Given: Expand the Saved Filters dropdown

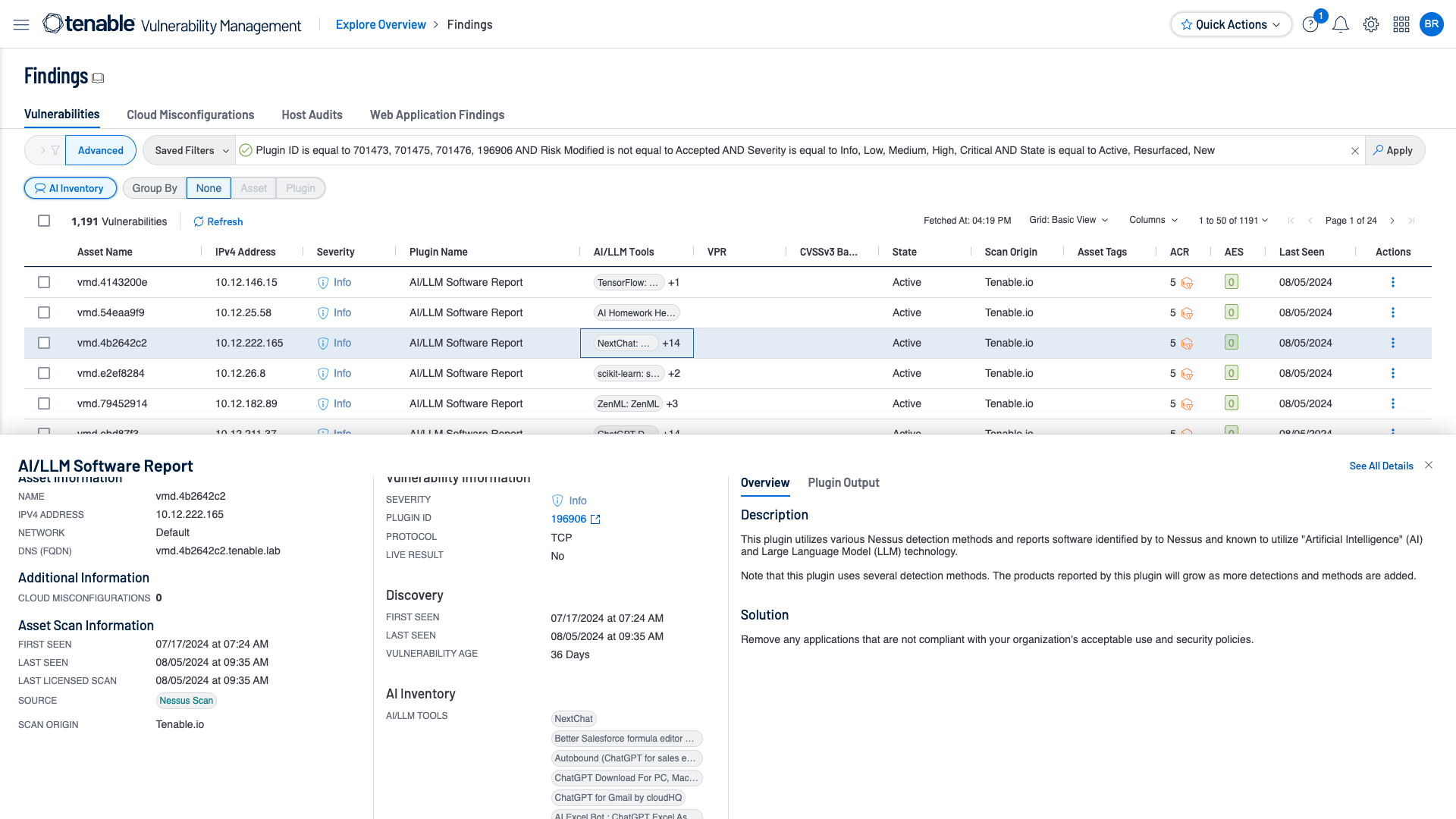Looking at the screenshot, I should (191, 151).
